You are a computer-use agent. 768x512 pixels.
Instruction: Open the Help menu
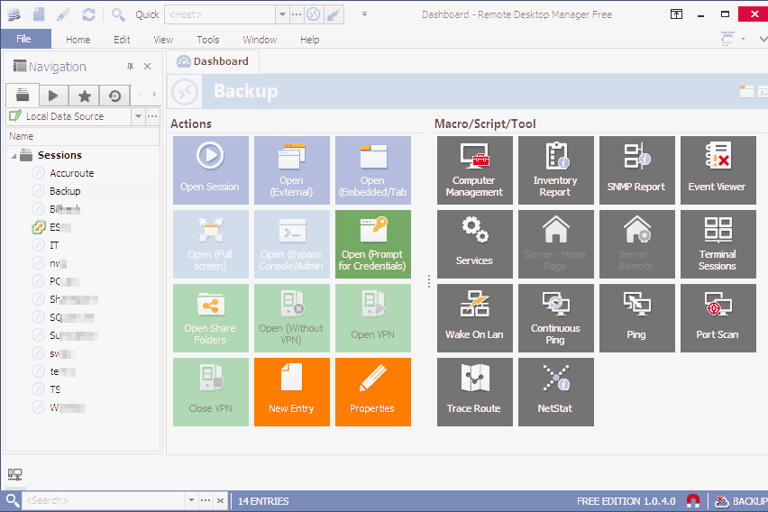click(310, 40)
